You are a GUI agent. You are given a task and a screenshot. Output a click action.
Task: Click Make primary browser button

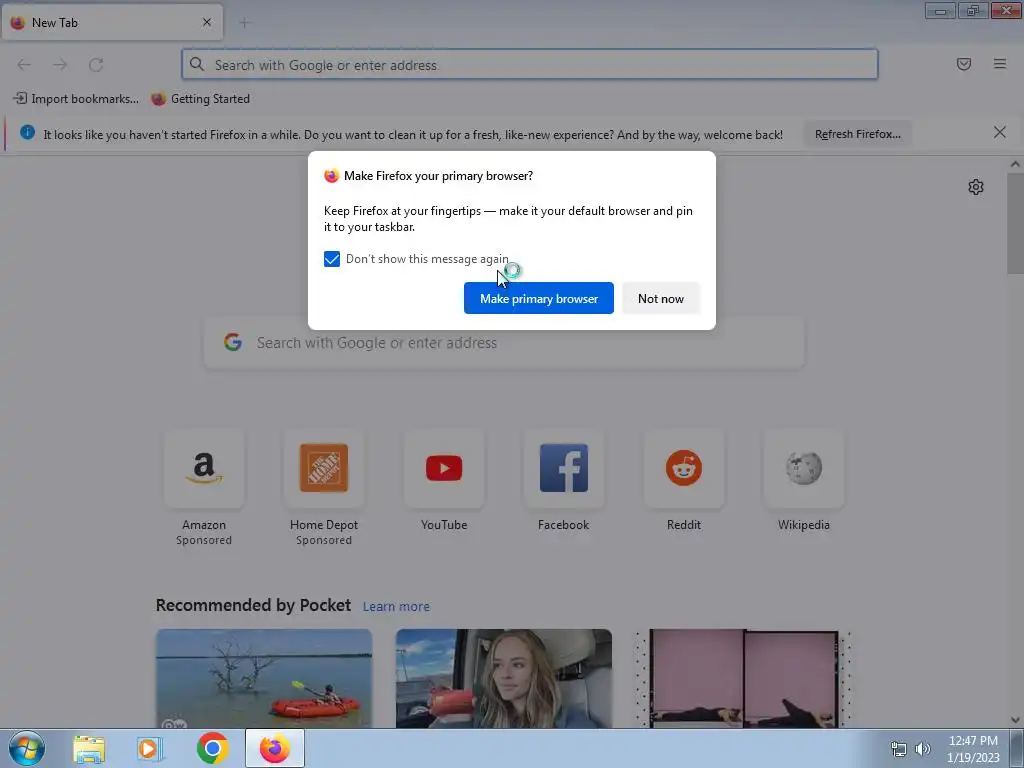[539, 298]
